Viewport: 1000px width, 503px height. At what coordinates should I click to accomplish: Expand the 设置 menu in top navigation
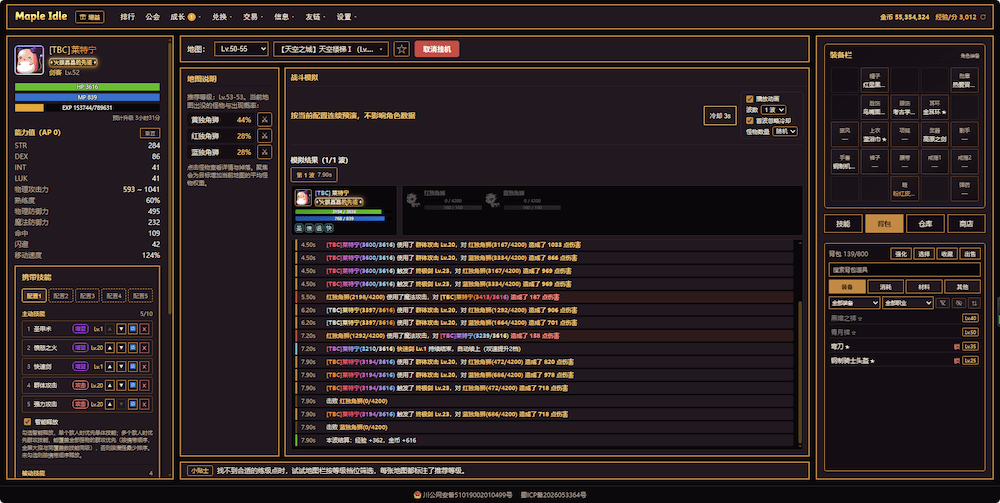[x=347, y=17]
